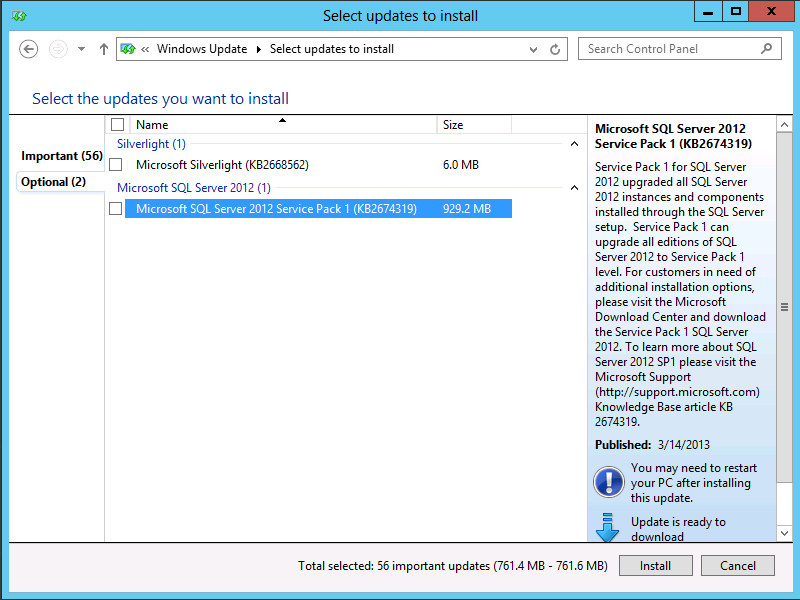Screen dimensions: 800x600
Task: Click the 929.2 MB size value
Action: (x=467, y=209)
